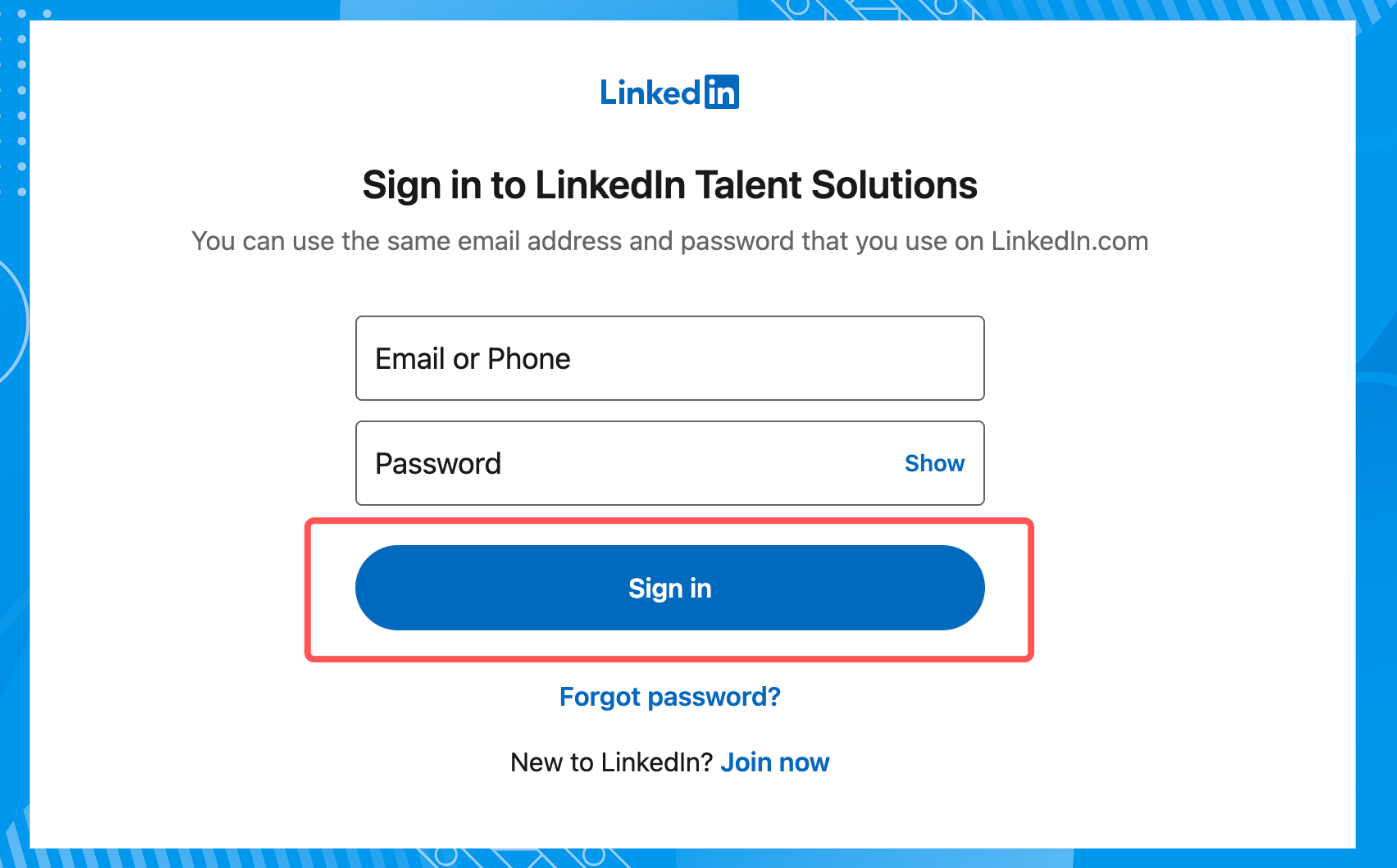Click the subtitle about using the same email address
This screenshot has width=1397, height=868.
(669, 241)
